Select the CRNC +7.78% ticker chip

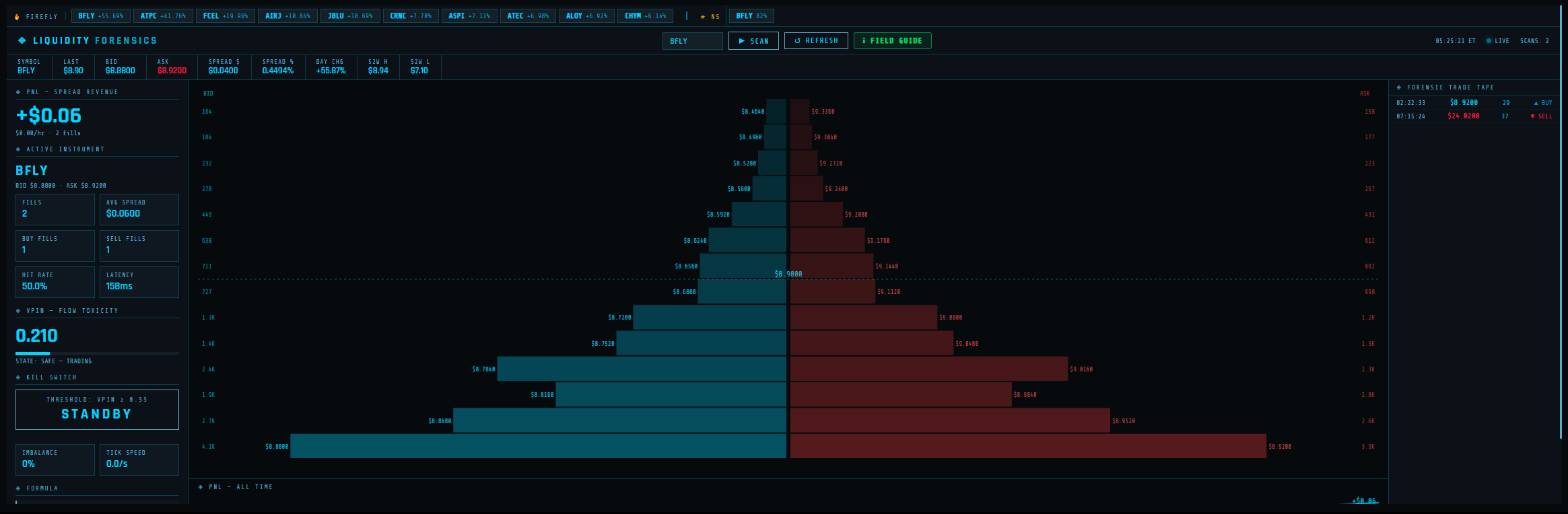point(411,16)
